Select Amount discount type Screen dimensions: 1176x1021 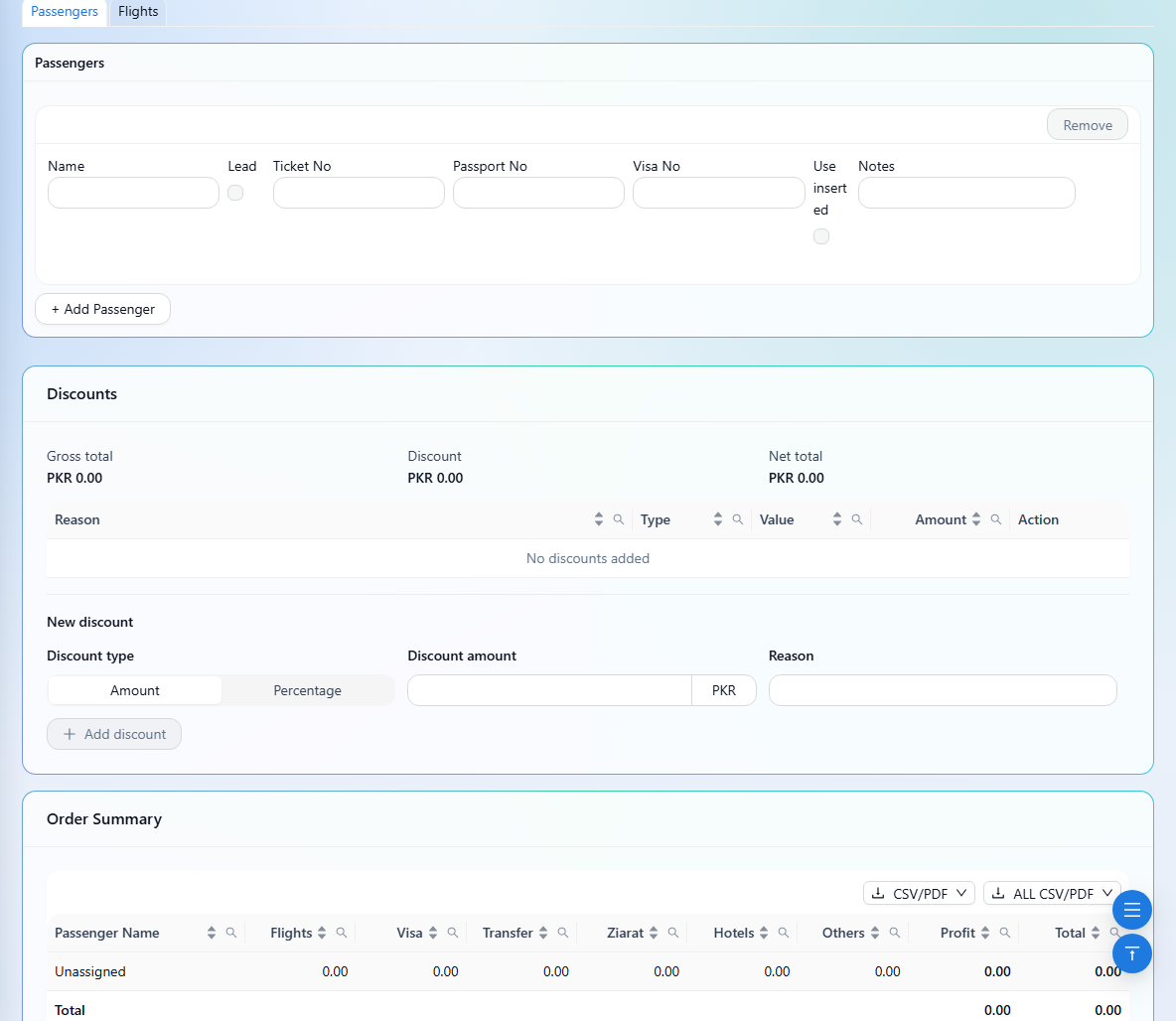pos(135,690)
